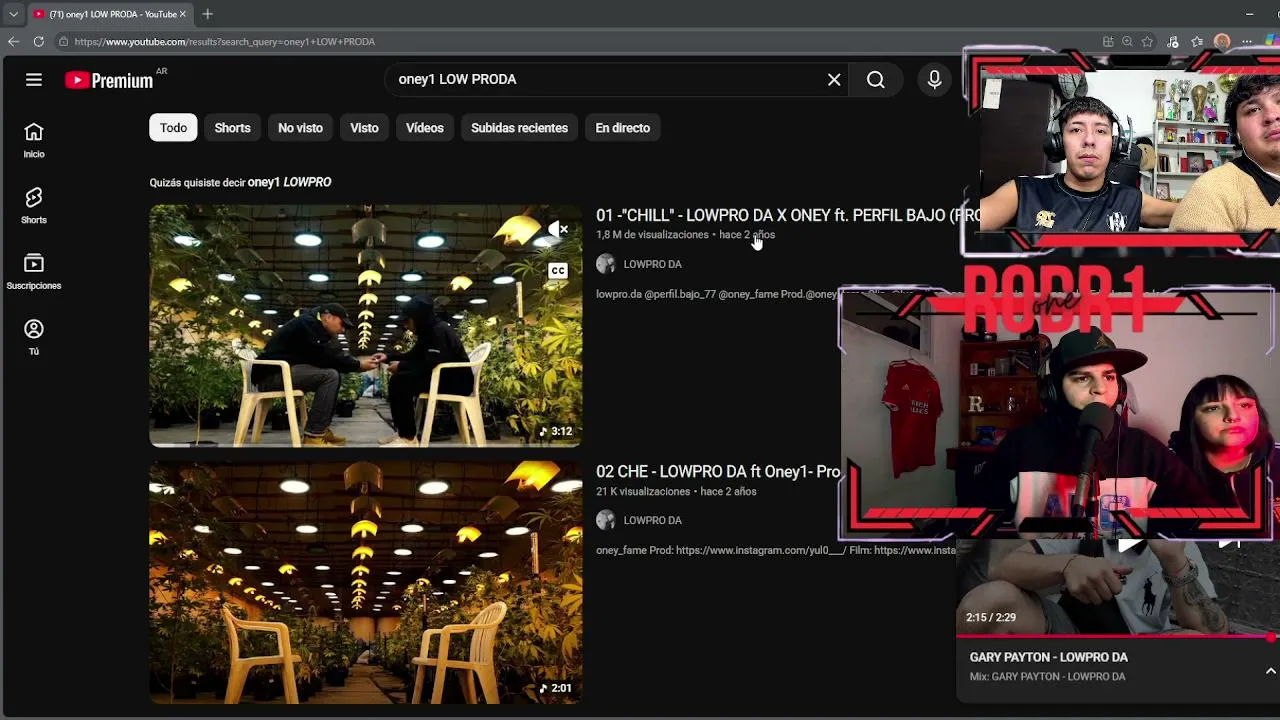Start voice search with the microphone
The width and height of the screenshot is (1280, 720).
pyautogui.click(x=934, y=80)
